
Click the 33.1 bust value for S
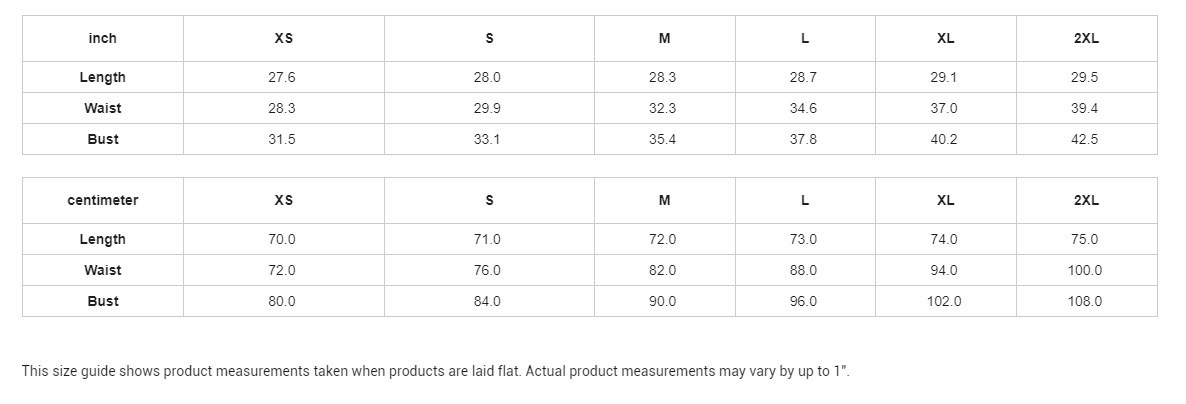click(x=487, y=139)
